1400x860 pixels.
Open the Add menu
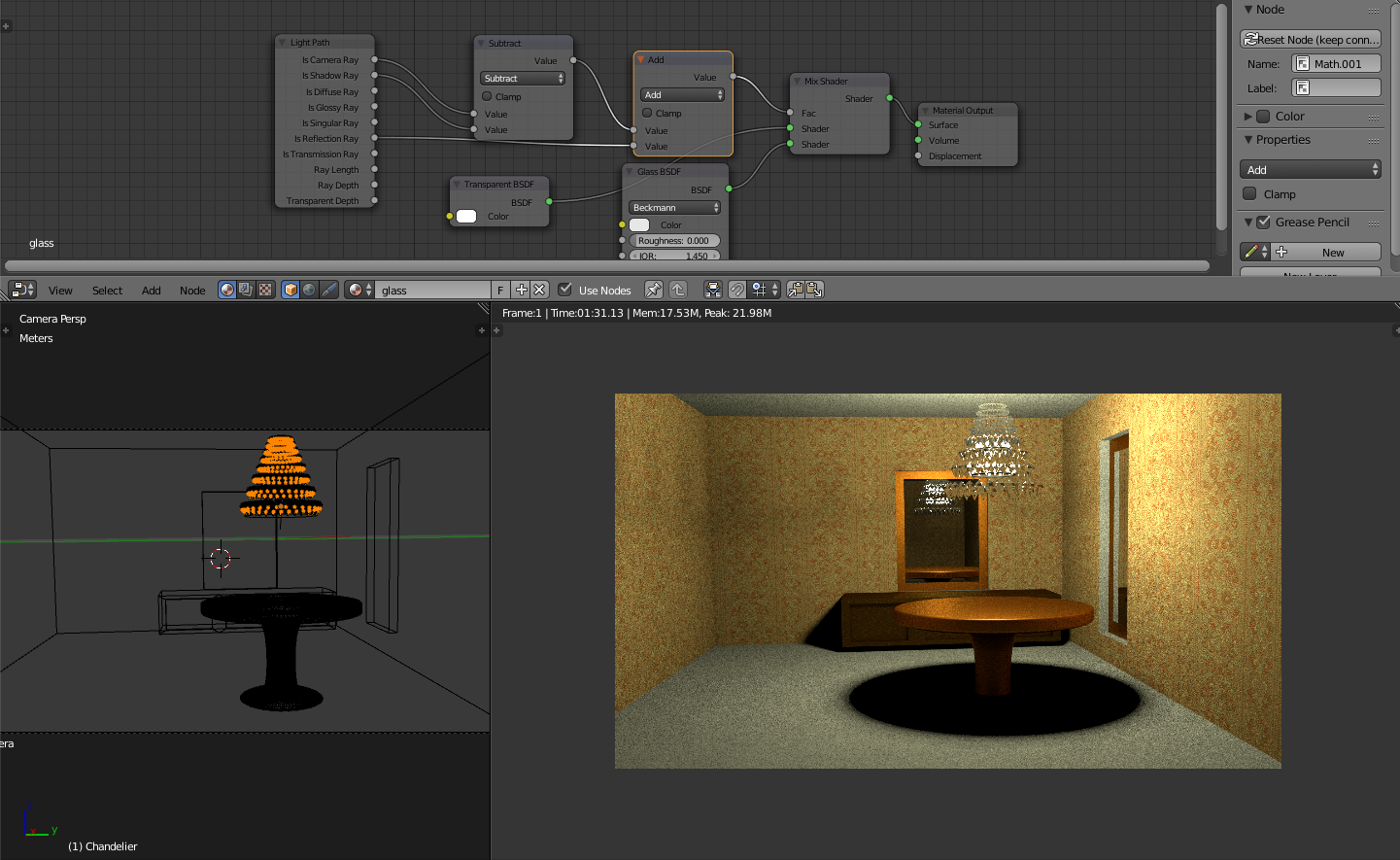[152, 291]
